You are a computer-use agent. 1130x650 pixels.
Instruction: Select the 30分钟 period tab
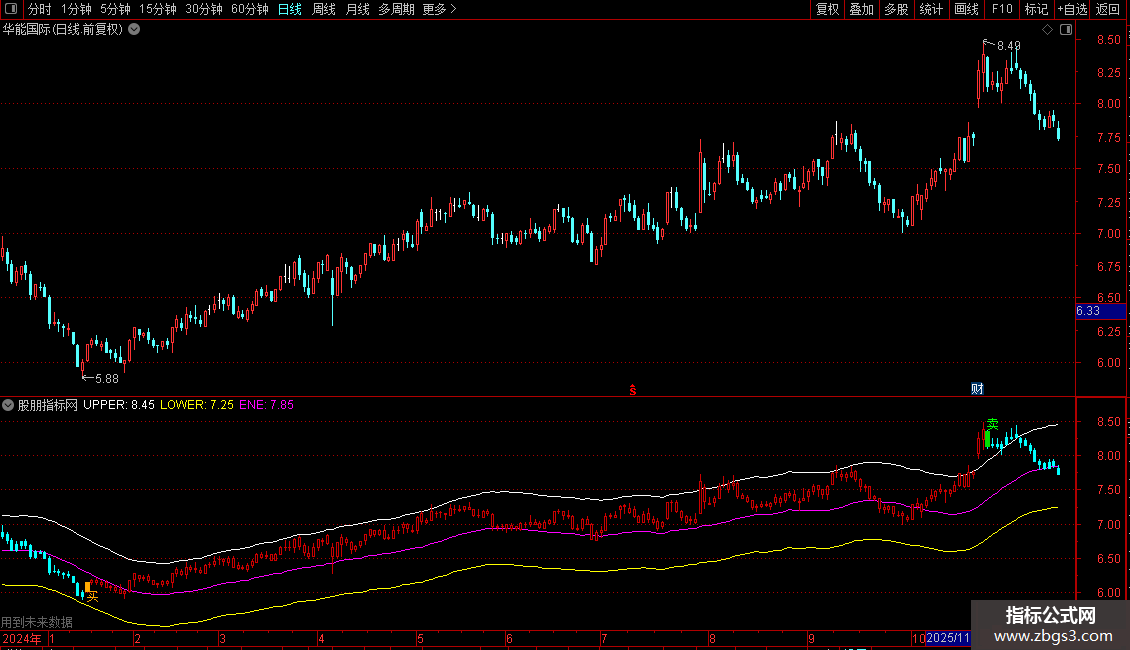pyautogui.click(x=204, y=9)
